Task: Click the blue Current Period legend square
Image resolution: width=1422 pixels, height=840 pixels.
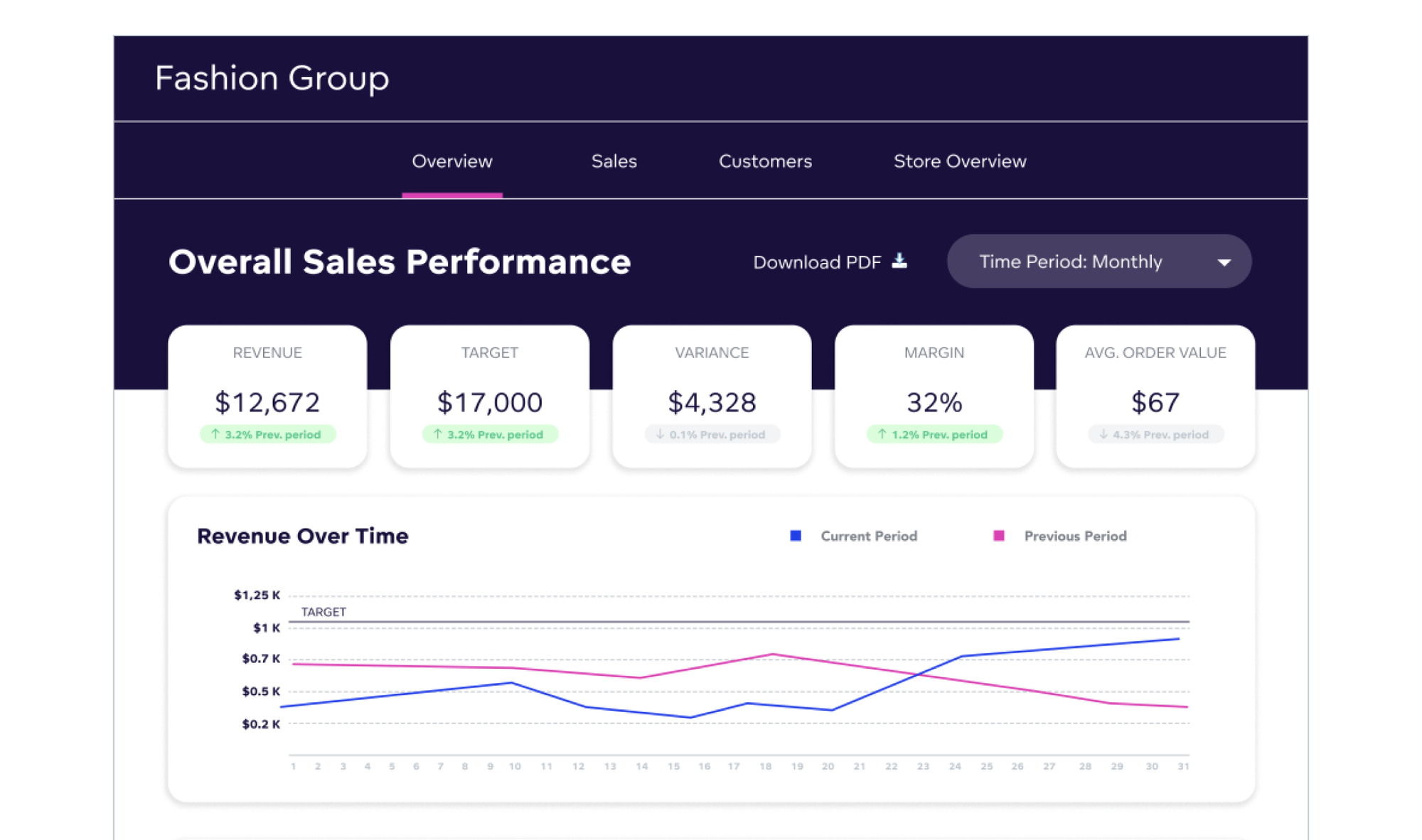Action: pyautogui.click(x=794, y=535)
